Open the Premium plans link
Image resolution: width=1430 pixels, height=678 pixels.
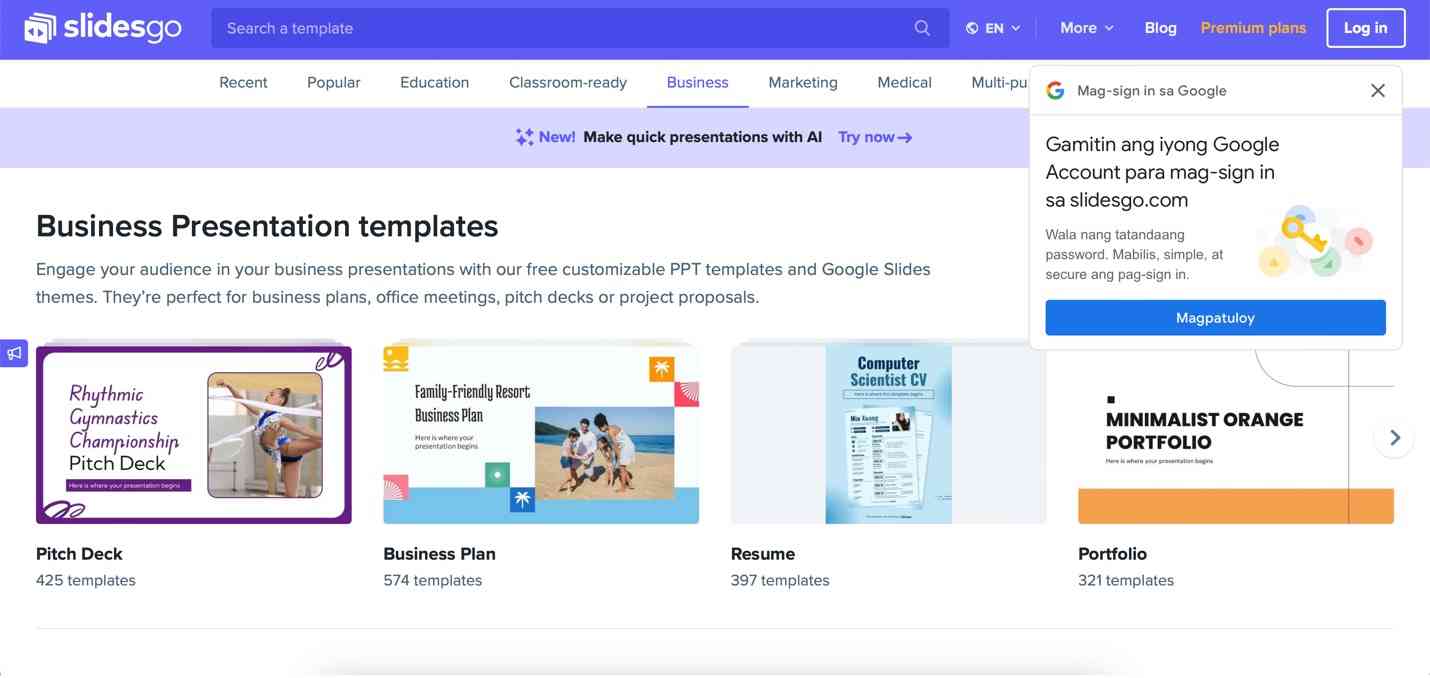(1253, 28)
